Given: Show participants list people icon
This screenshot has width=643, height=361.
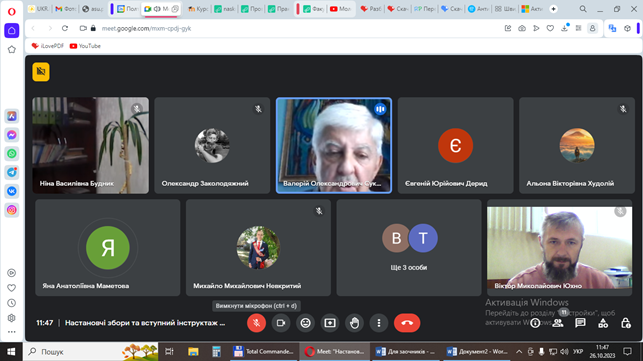Looking at the screenshot, I should point(558,323).
